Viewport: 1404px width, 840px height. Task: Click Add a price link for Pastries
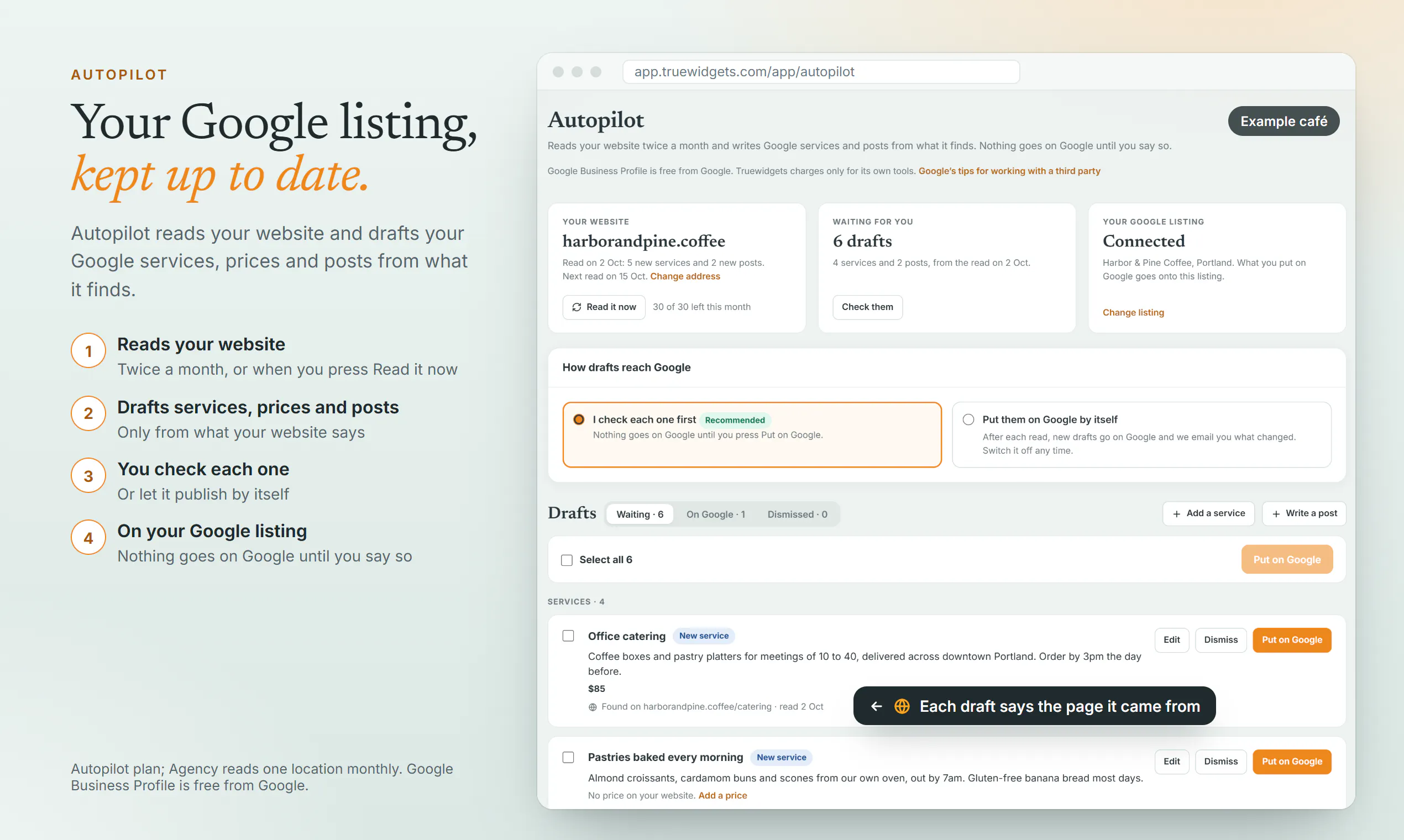click(722, 795)
